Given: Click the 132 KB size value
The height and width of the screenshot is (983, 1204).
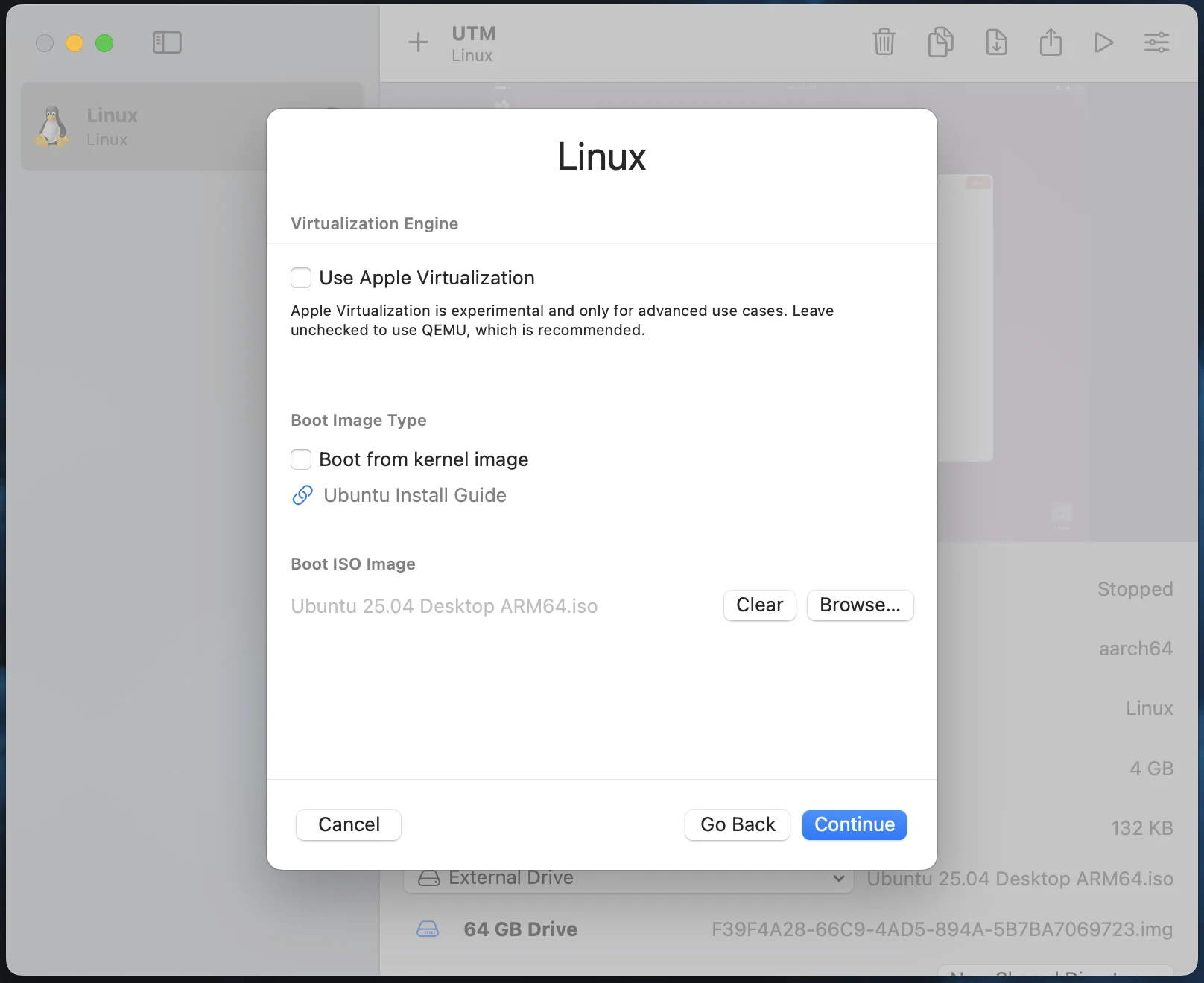Looking at the screenshot, I should pyautogui.click(x=1141, y=828).
